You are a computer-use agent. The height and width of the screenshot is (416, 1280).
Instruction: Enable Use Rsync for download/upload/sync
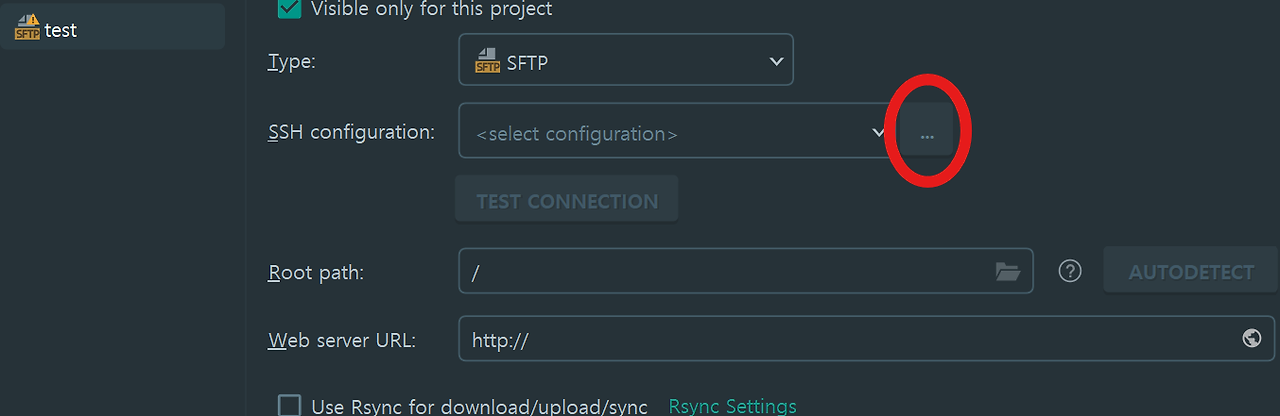point(289,406)
